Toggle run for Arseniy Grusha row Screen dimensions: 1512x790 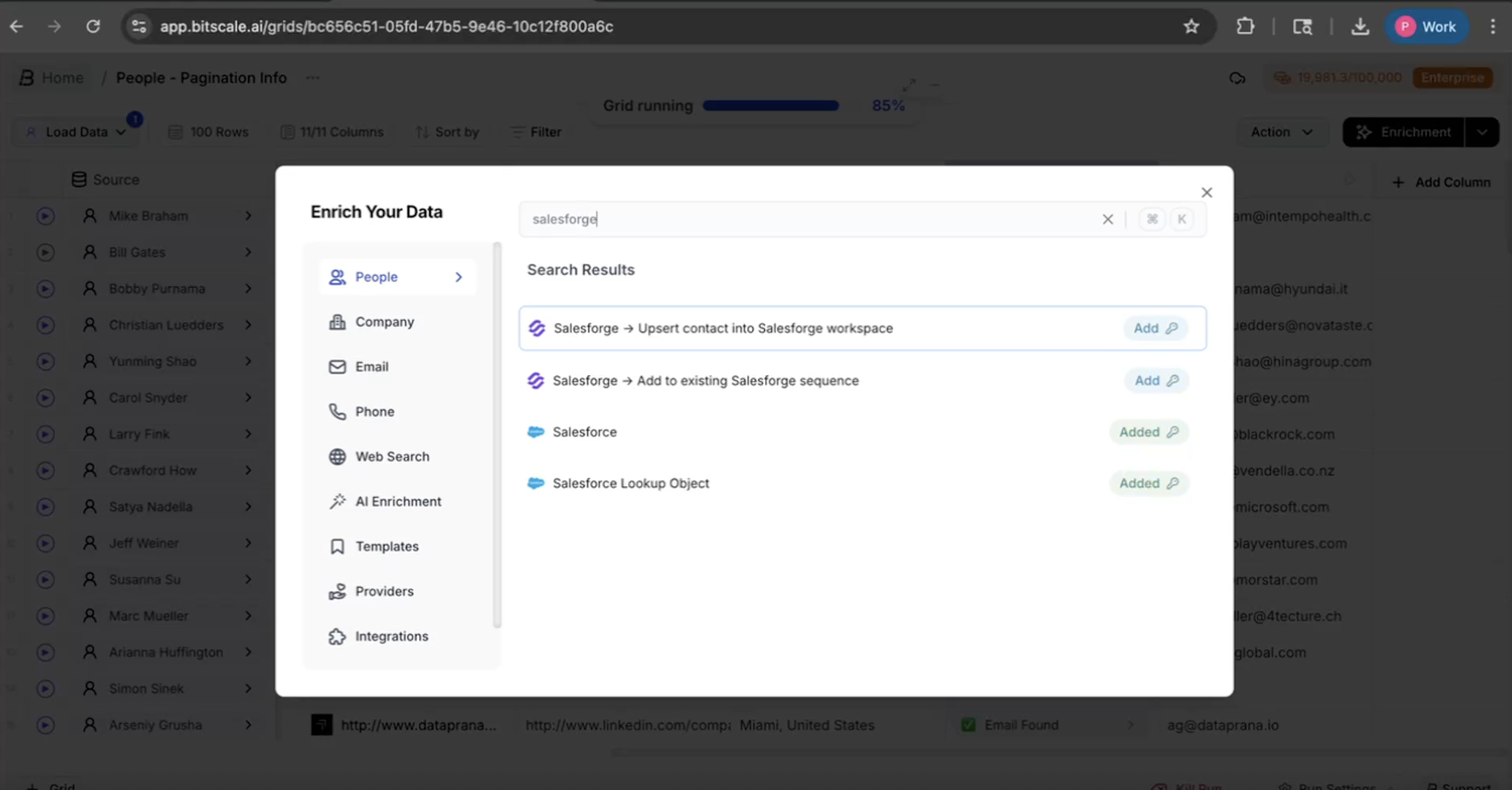coord(45,725)
